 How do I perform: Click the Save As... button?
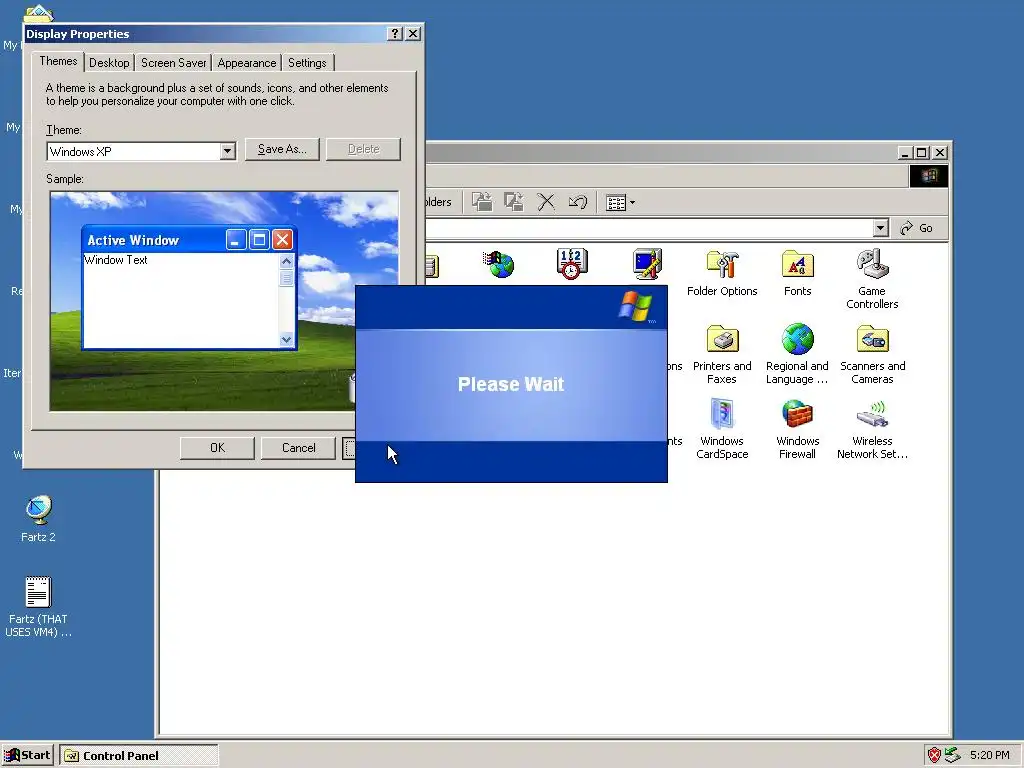[x=282, y=149]
